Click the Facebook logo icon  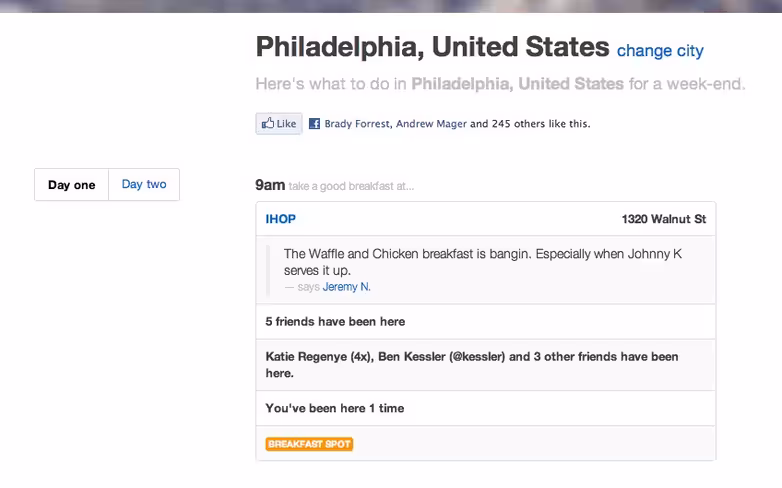tap(314, 123)
